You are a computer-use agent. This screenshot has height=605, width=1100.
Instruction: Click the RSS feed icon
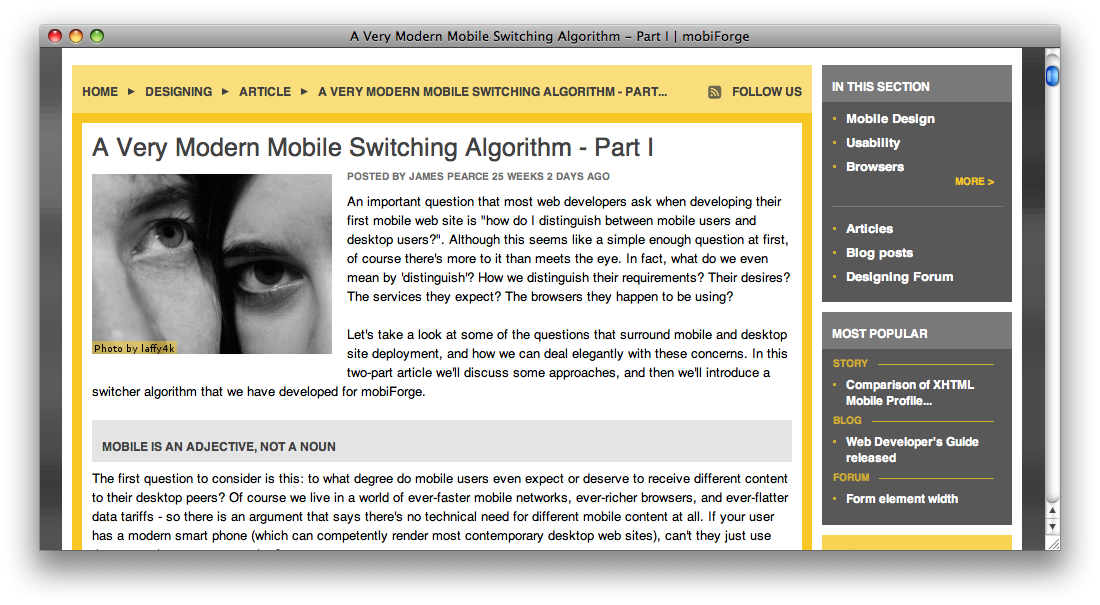pos(714,92)
